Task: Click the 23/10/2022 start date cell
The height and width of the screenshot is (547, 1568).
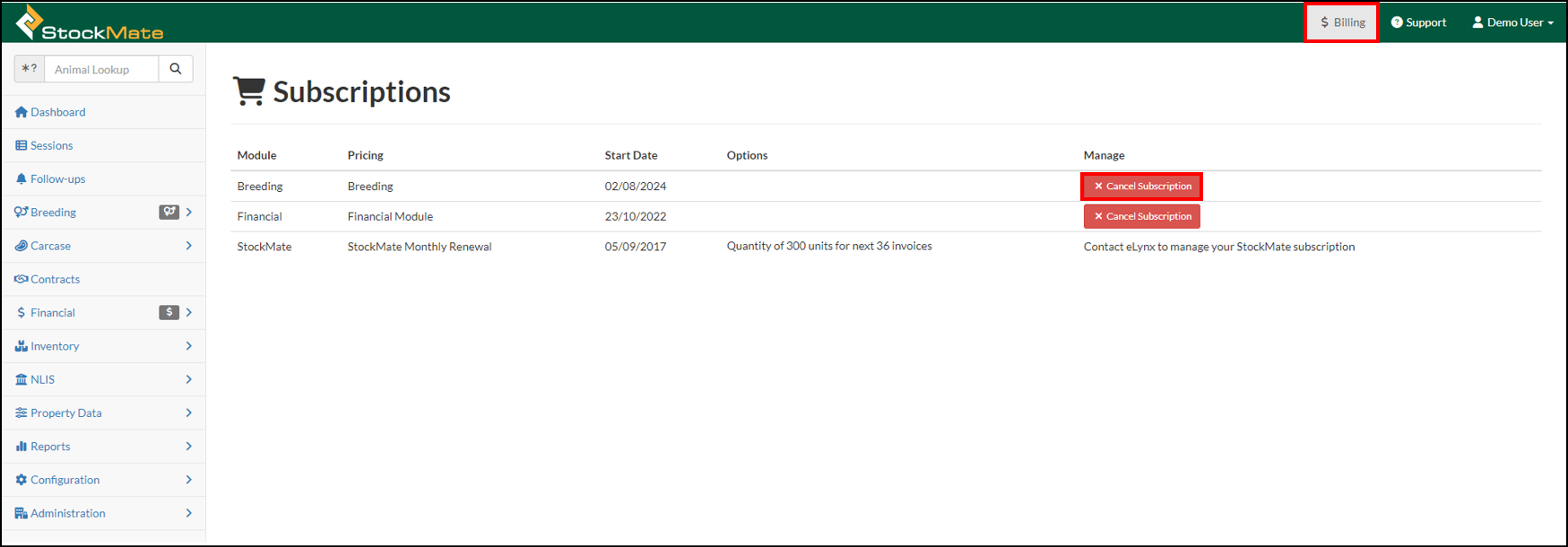Action: (636, 216)
